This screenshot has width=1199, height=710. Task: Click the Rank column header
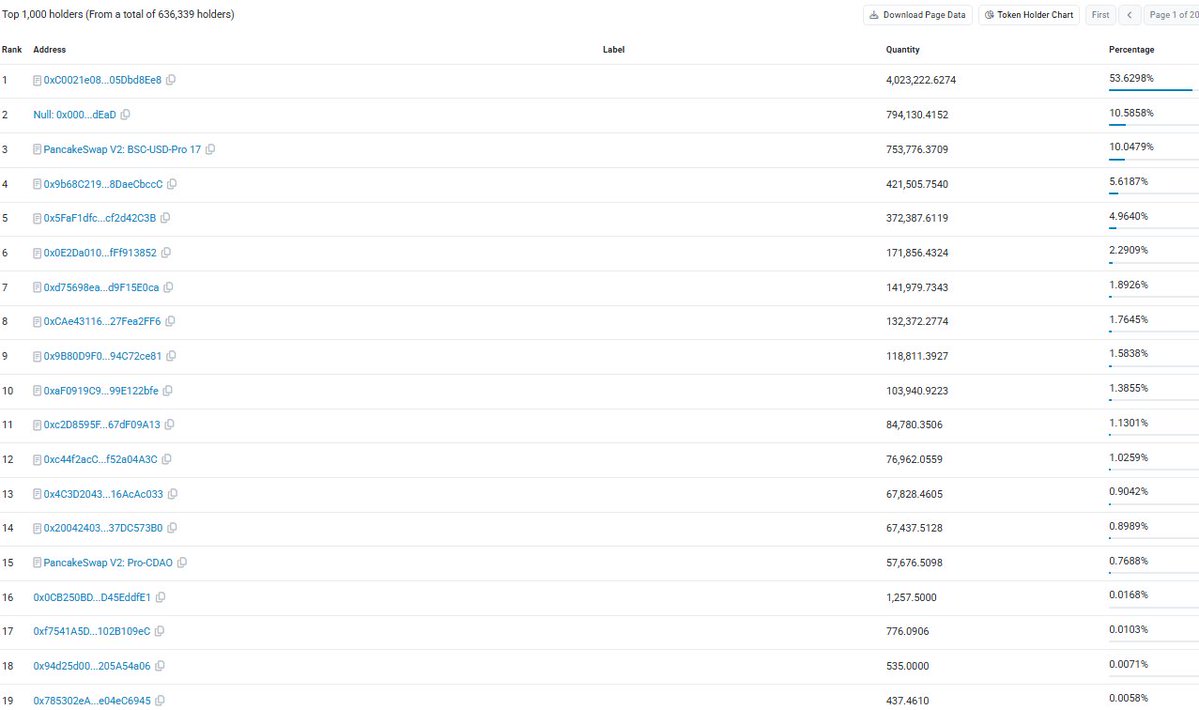click(x=11, y=50)
